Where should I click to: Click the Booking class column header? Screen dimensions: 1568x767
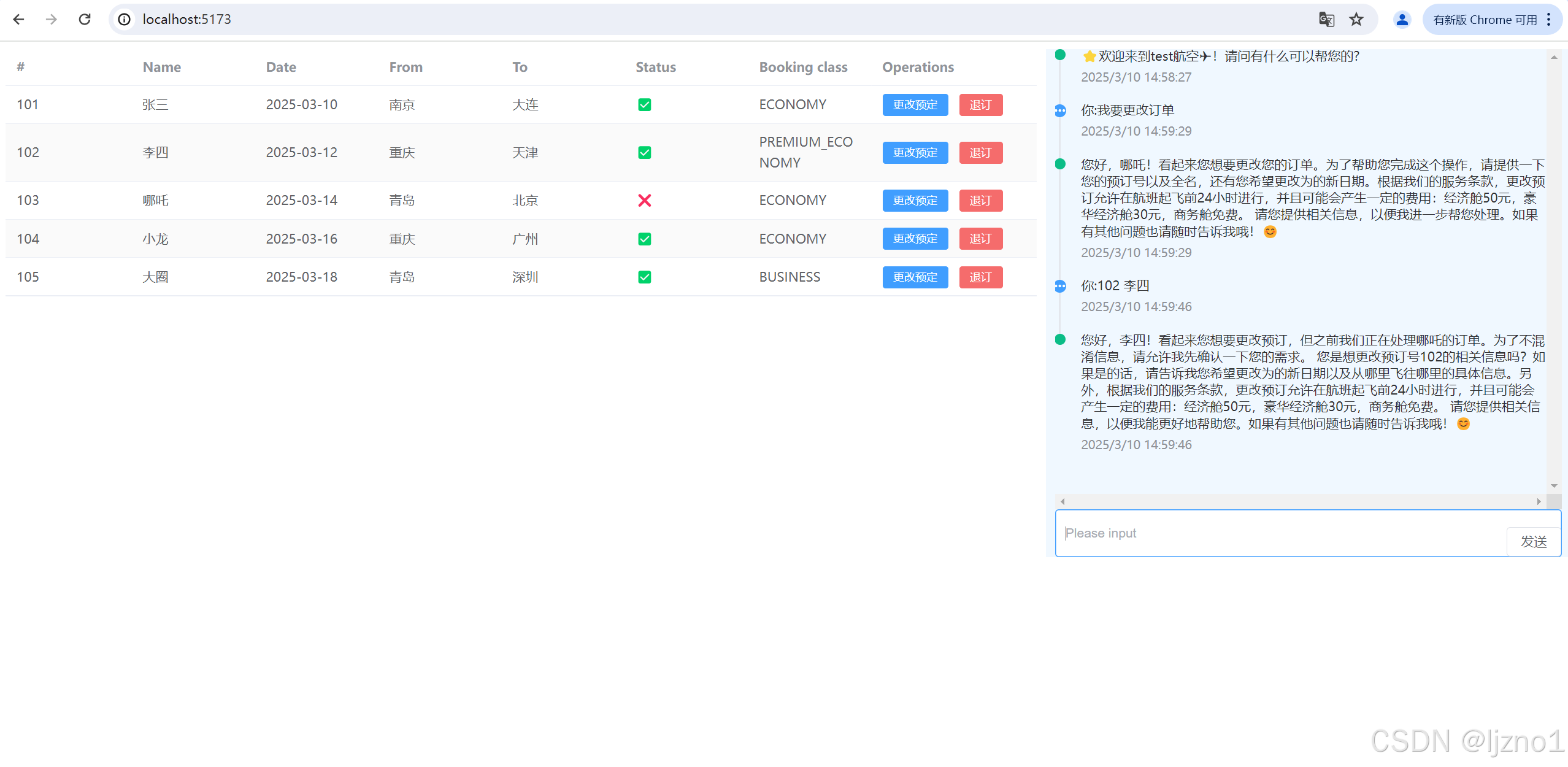[803, 67]
